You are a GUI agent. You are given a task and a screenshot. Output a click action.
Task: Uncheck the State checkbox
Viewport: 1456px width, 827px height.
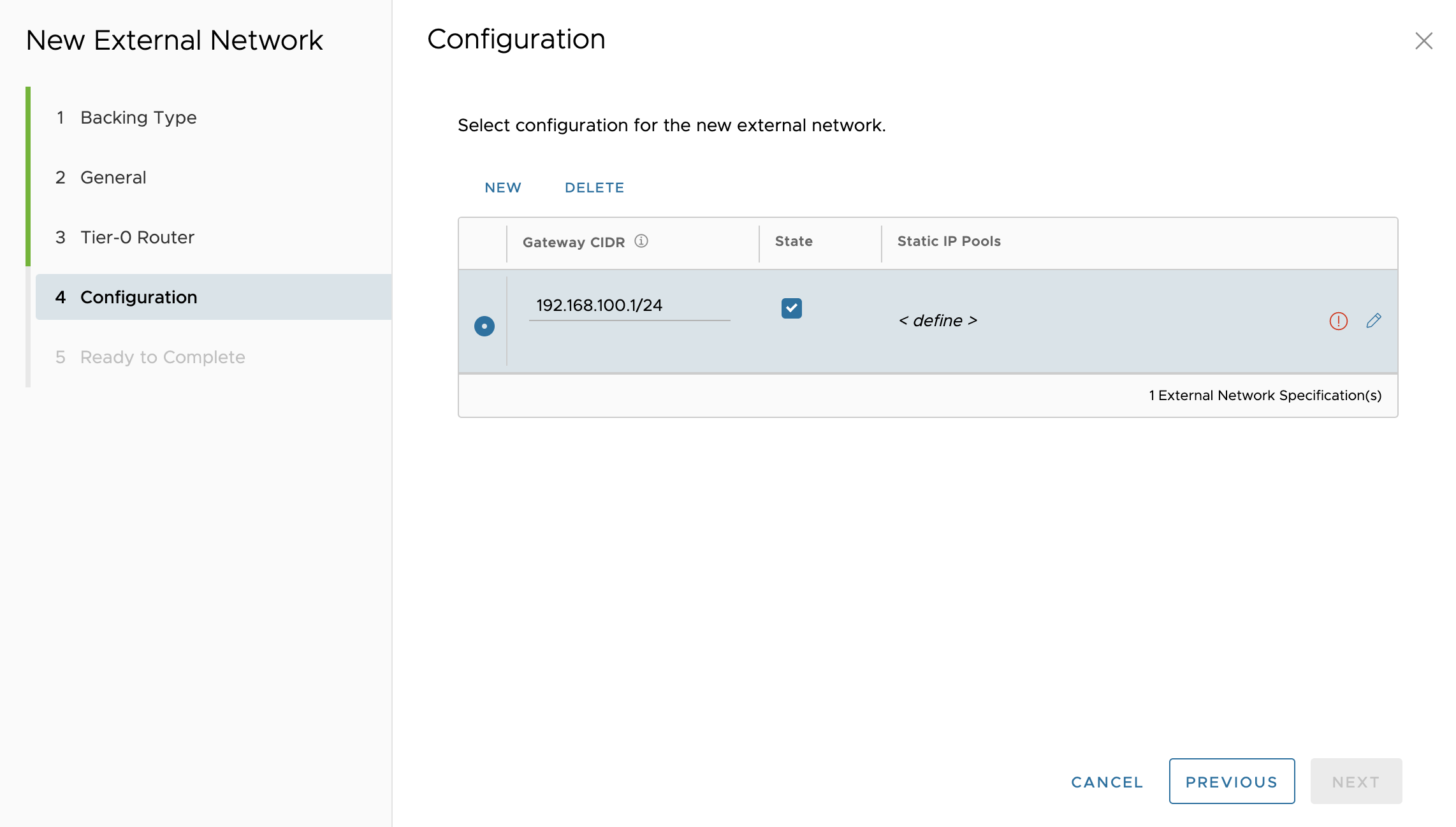click(791, 308)
